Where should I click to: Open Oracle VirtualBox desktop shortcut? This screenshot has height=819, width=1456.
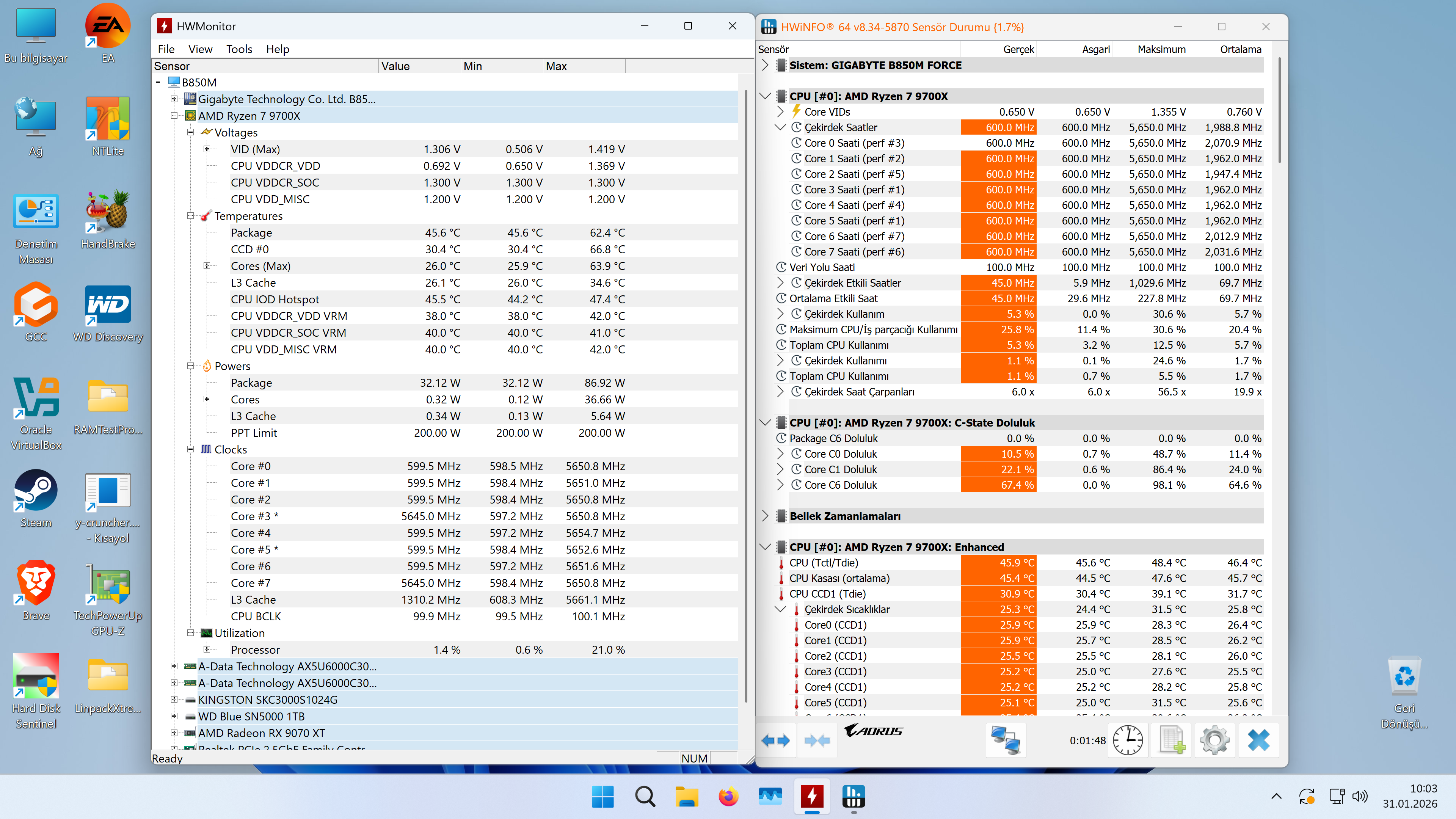pyautogui.click(x=36, y=413)
